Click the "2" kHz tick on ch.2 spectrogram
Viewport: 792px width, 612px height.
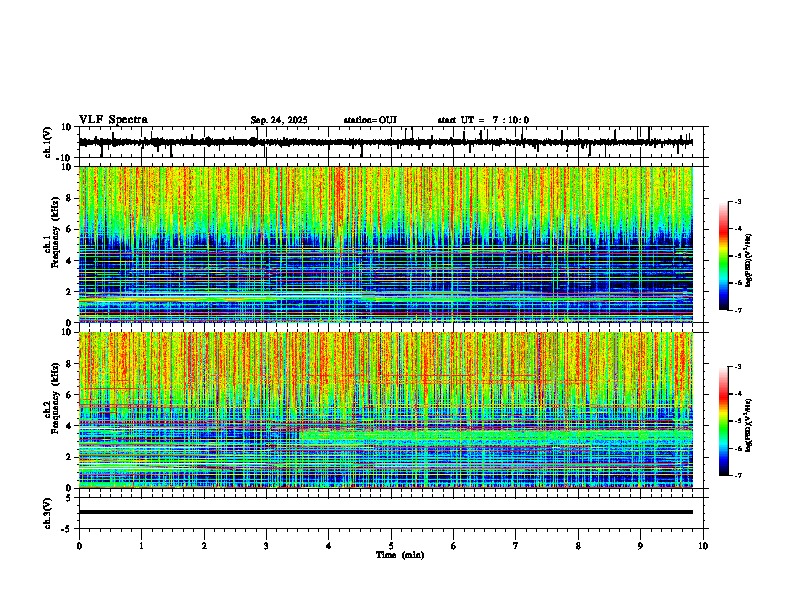coord(70,457)
